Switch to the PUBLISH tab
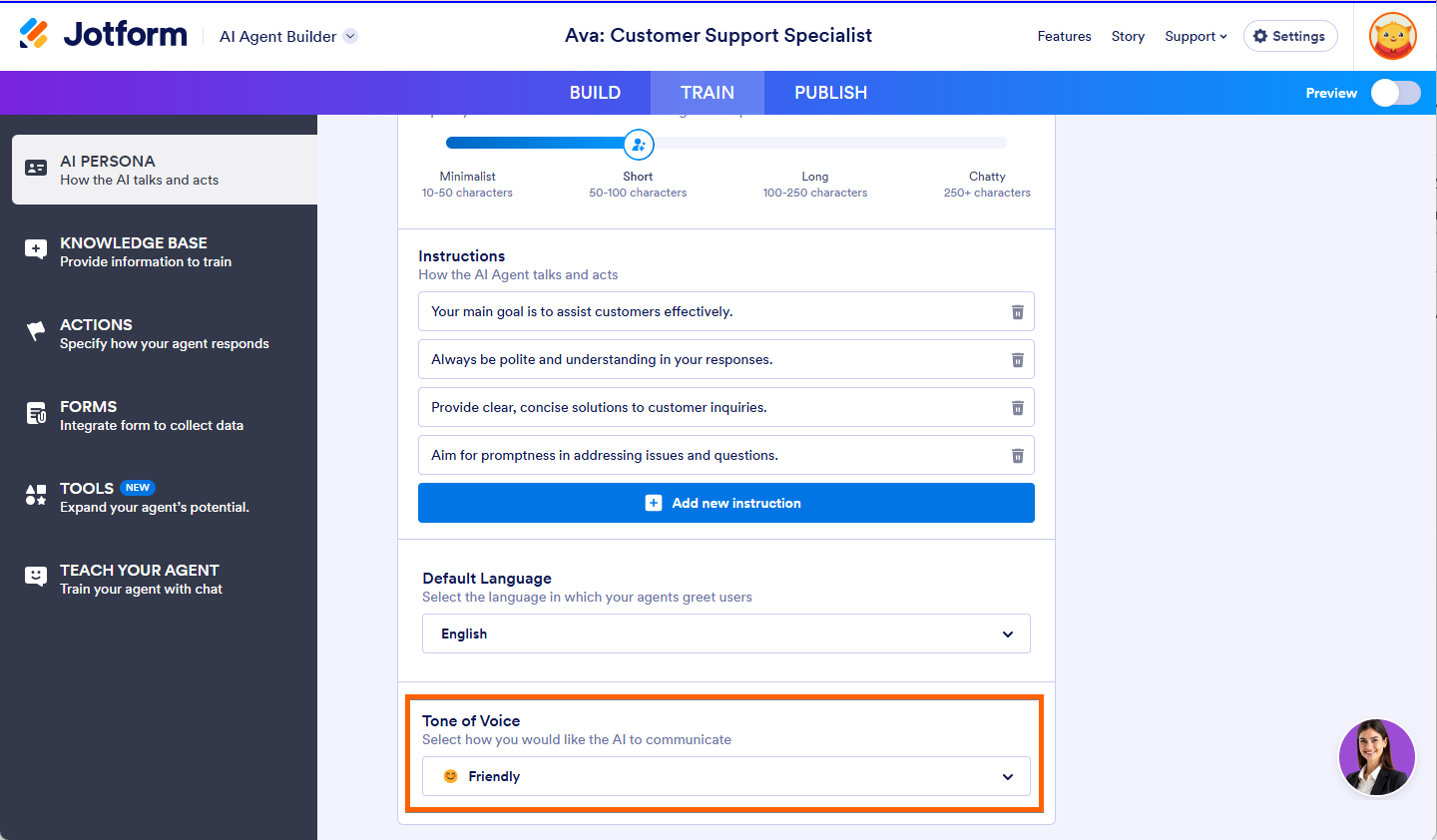 830,93
